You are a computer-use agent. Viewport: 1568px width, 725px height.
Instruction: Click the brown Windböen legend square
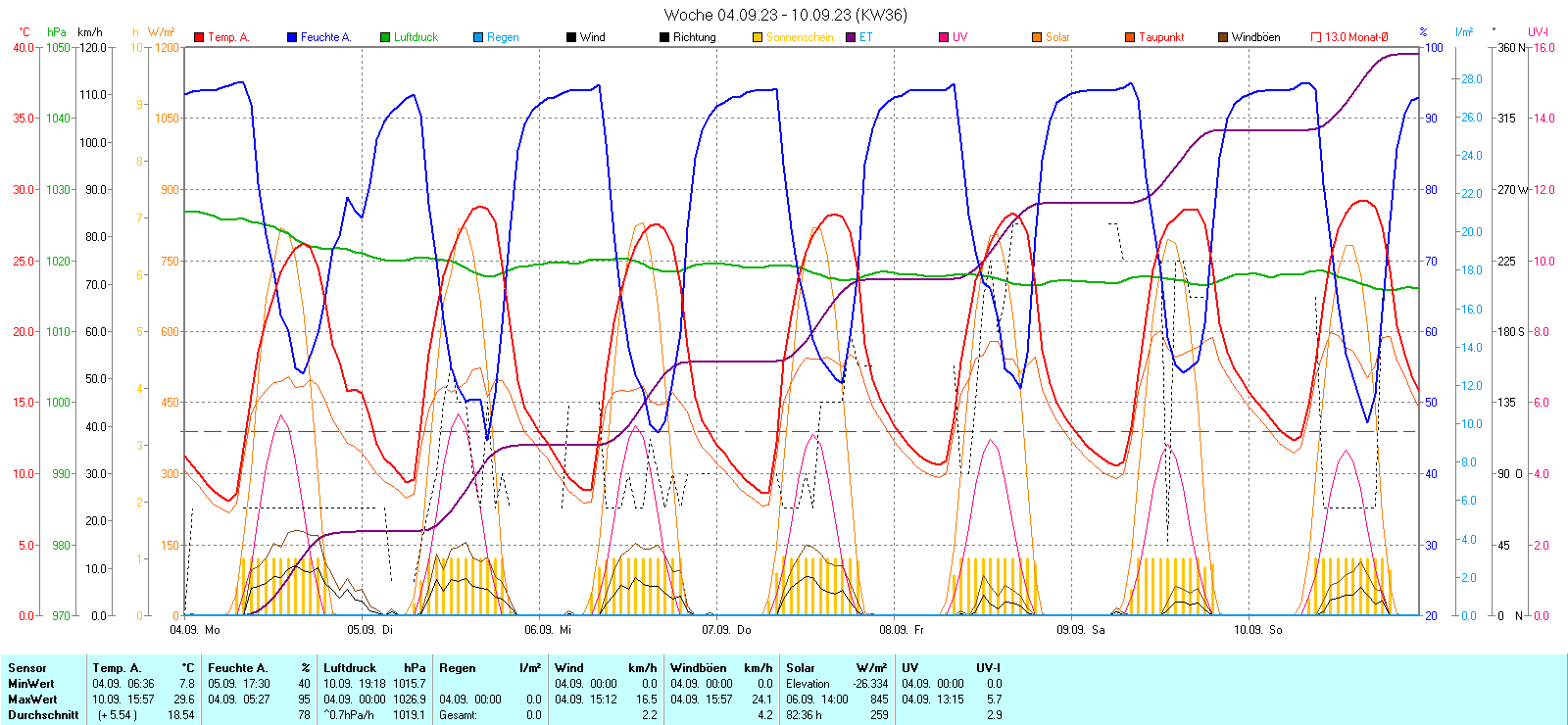pos(1223,37)
